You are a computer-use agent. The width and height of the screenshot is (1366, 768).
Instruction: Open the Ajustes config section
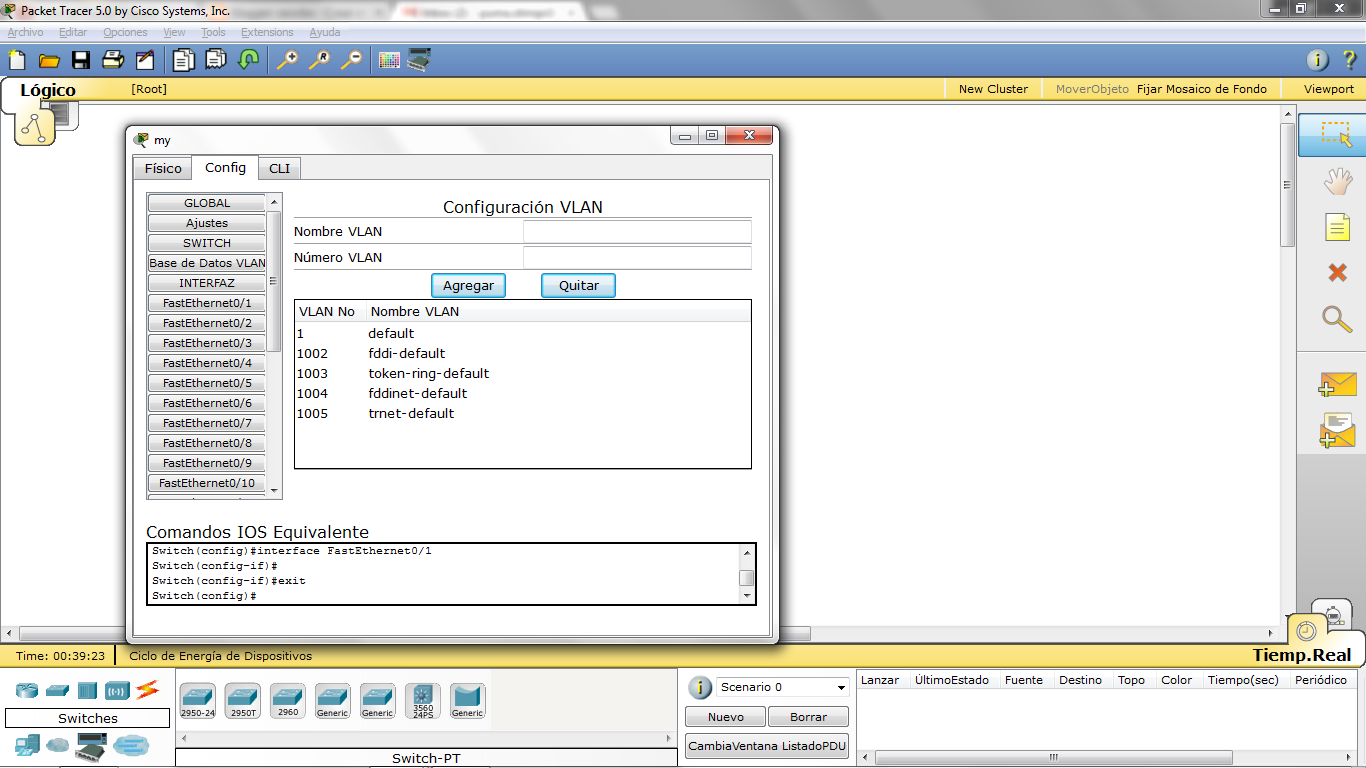(x=207, y=223)
